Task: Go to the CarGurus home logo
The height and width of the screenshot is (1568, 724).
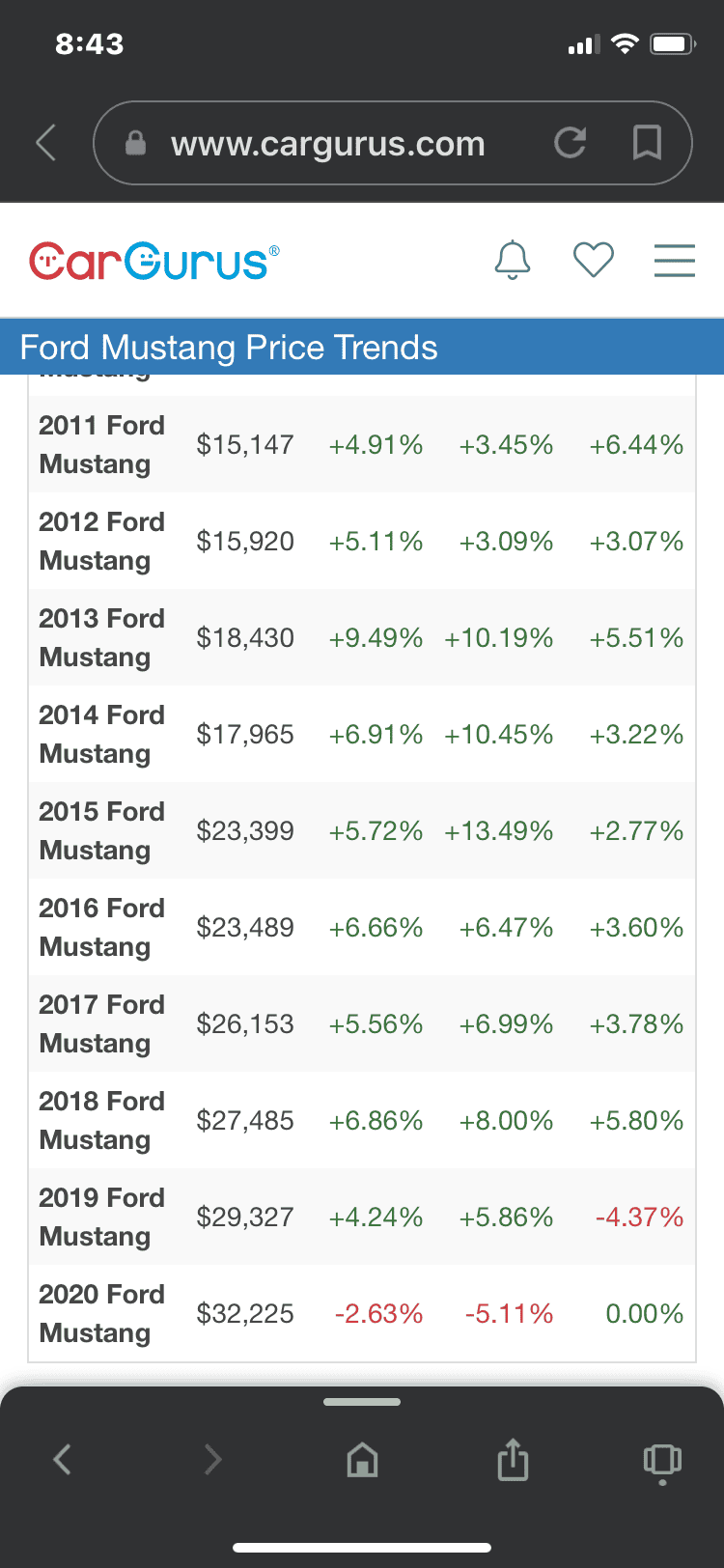Action: pyautogui.click(x=154, y=262)
